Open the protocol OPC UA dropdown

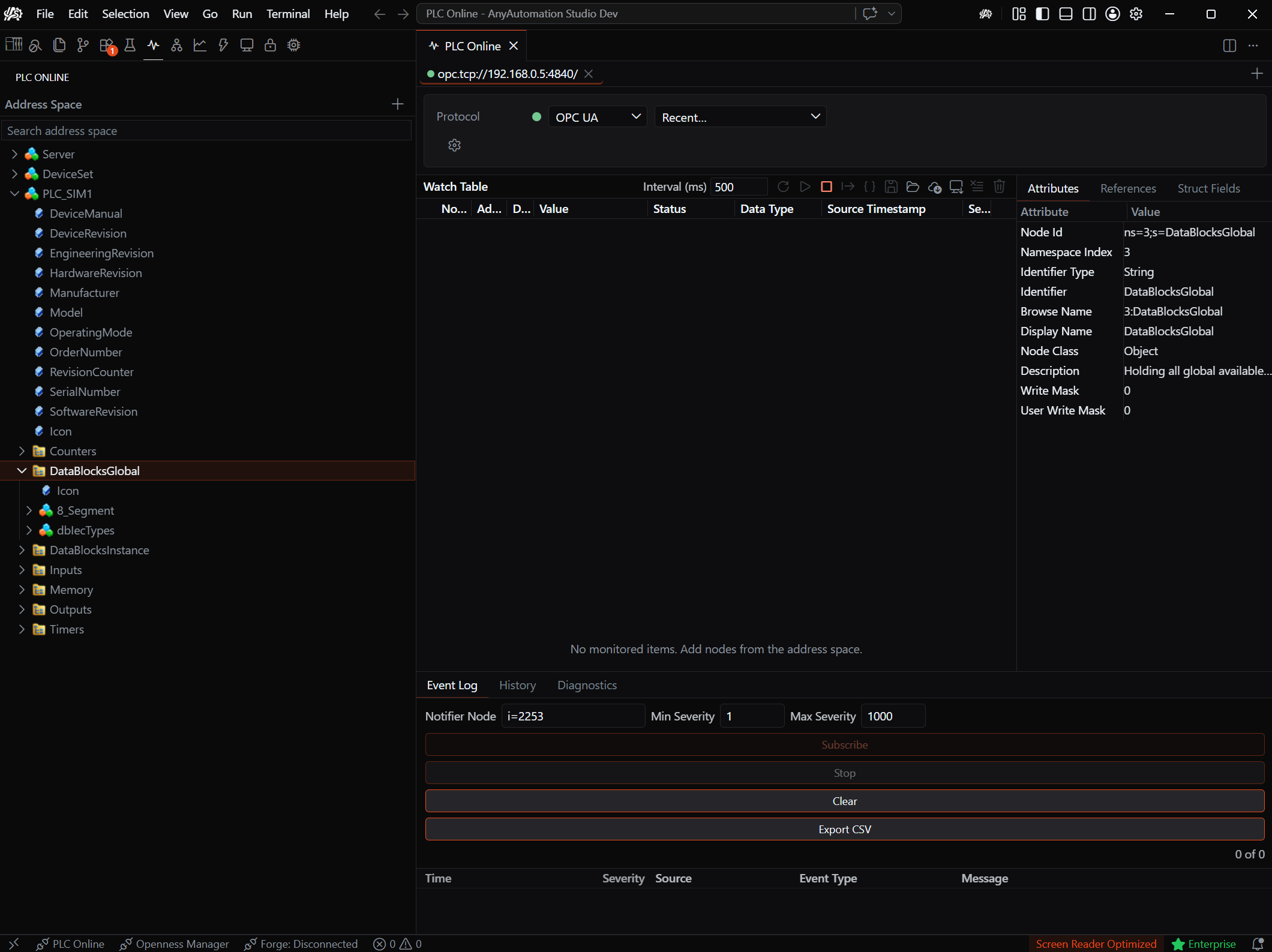(598, 117)
